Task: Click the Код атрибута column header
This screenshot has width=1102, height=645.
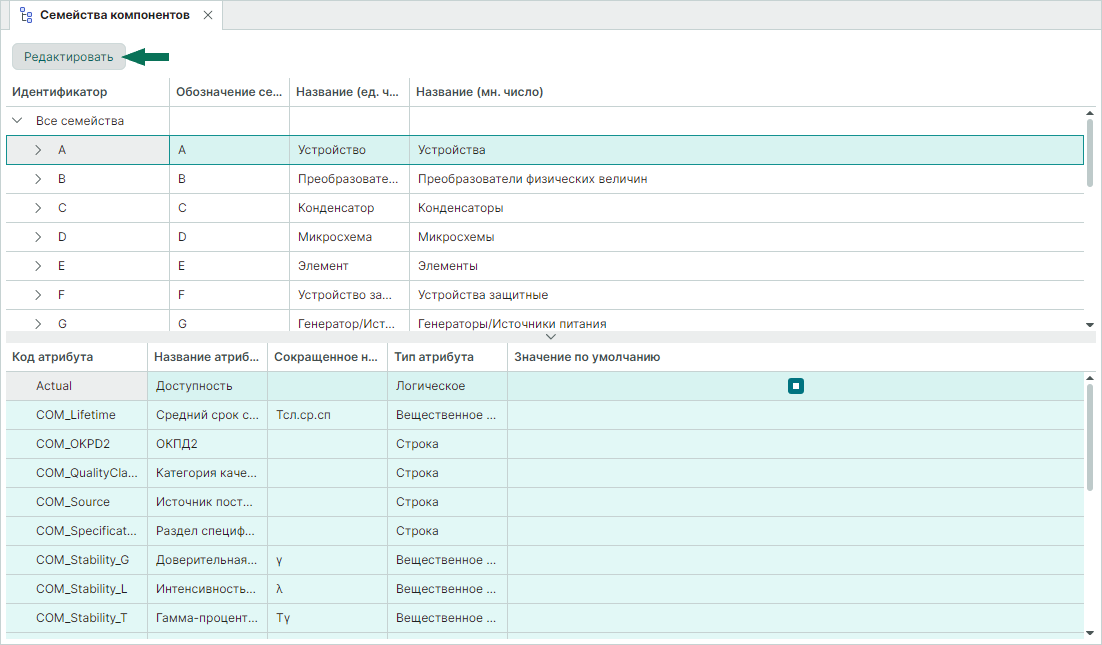Action: 52,357
